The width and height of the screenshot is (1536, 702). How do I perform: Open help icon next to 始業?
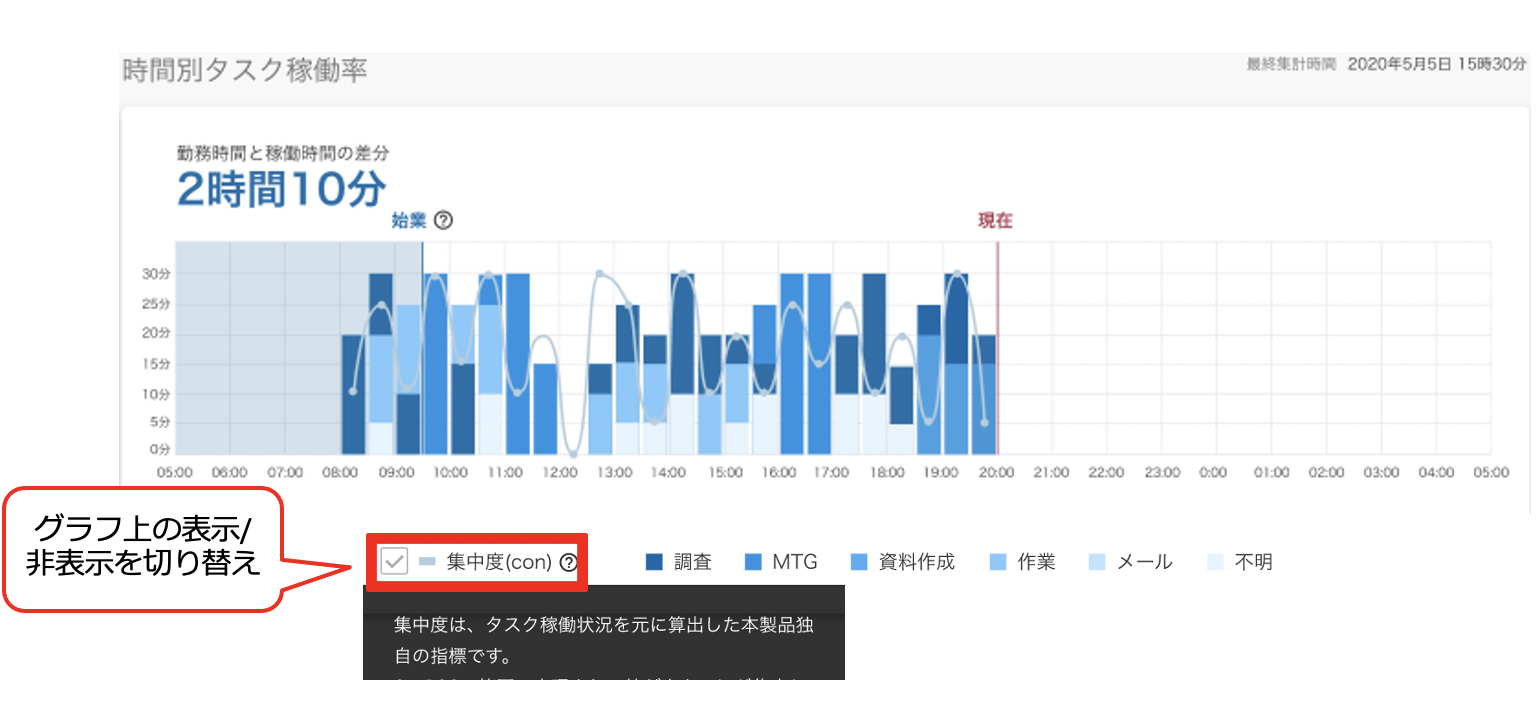(444, 221)
